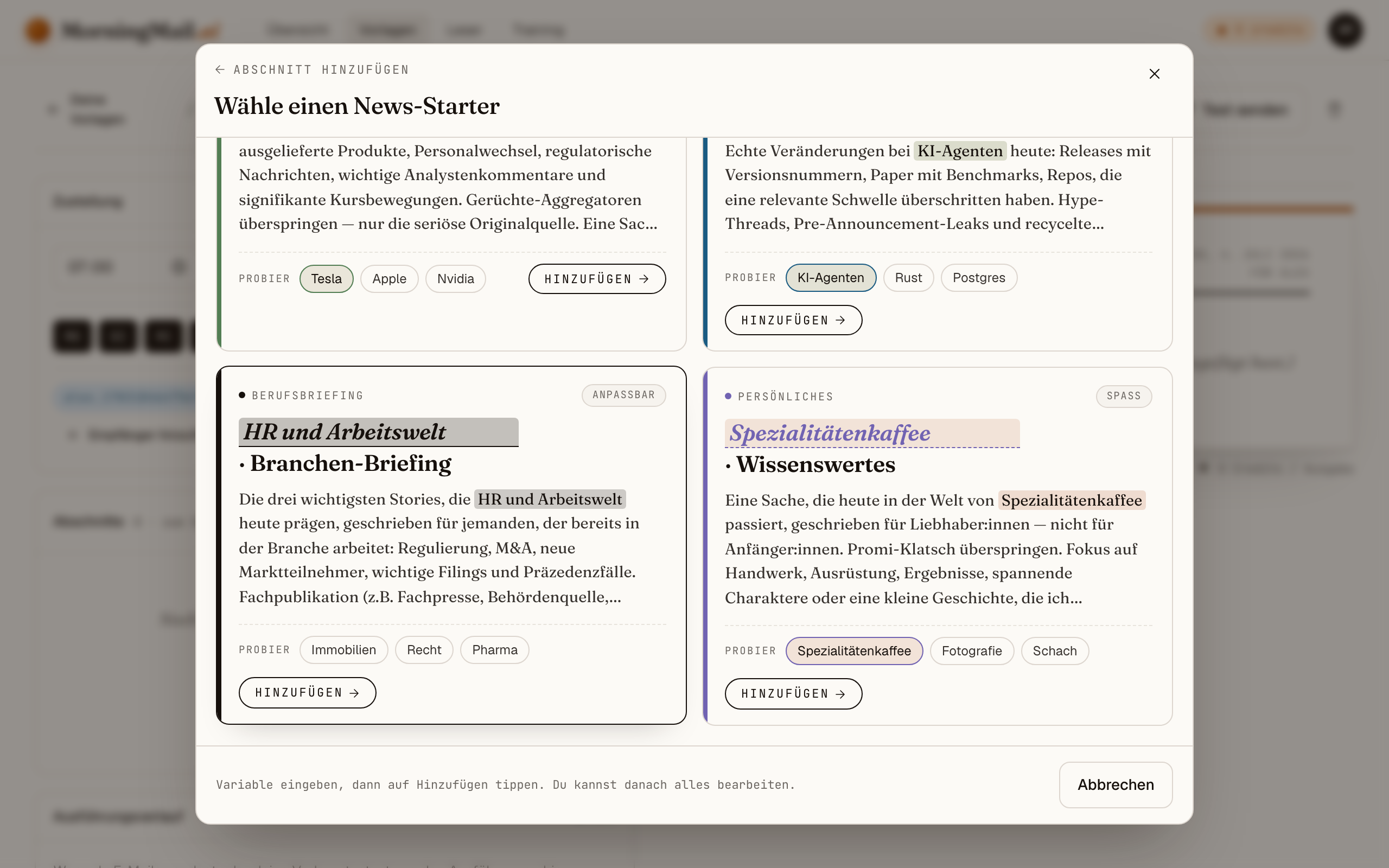
Task: Pick the Nvidia suggestion chip
Action: coord(456,278)
